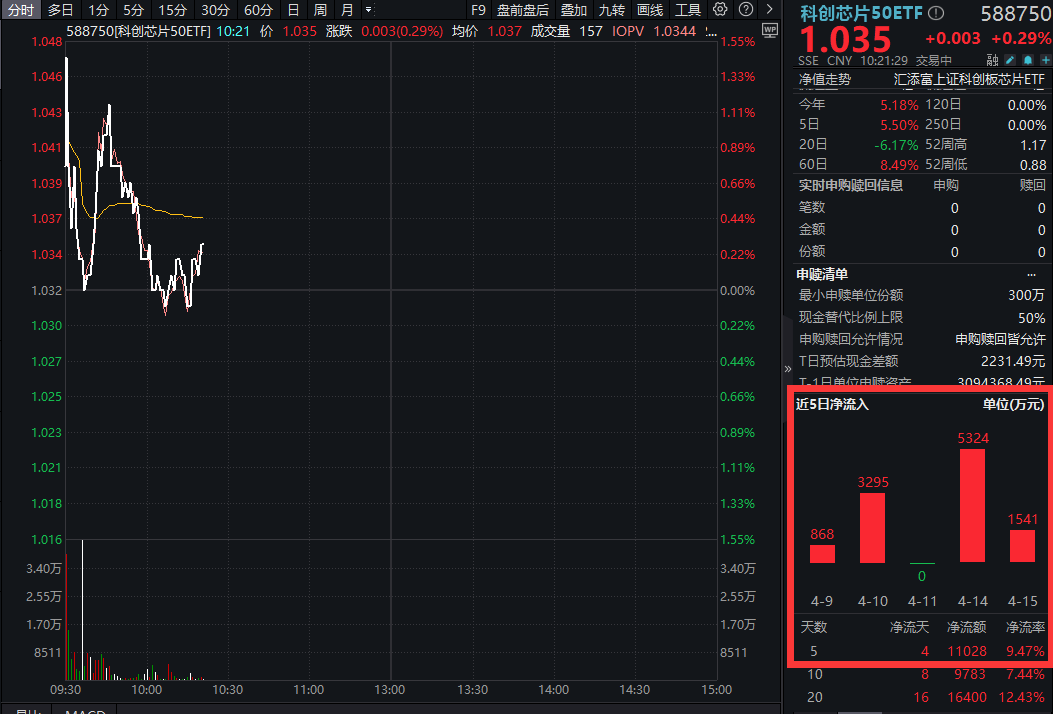Select the 多日 multi-day tab
This screenshot has height=714, width=1053.
60,10
